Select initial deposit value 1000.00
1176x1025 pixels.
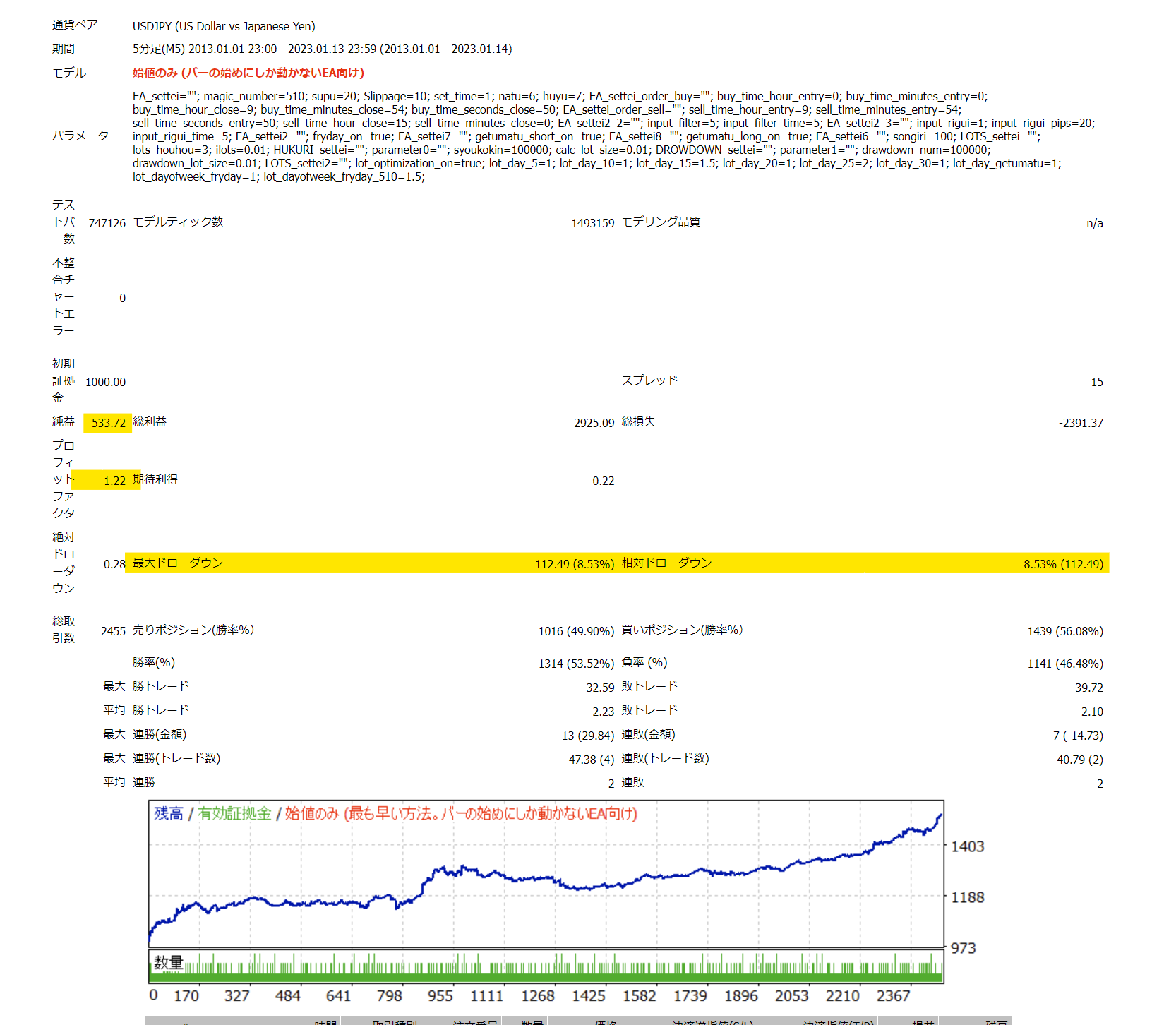105,382
